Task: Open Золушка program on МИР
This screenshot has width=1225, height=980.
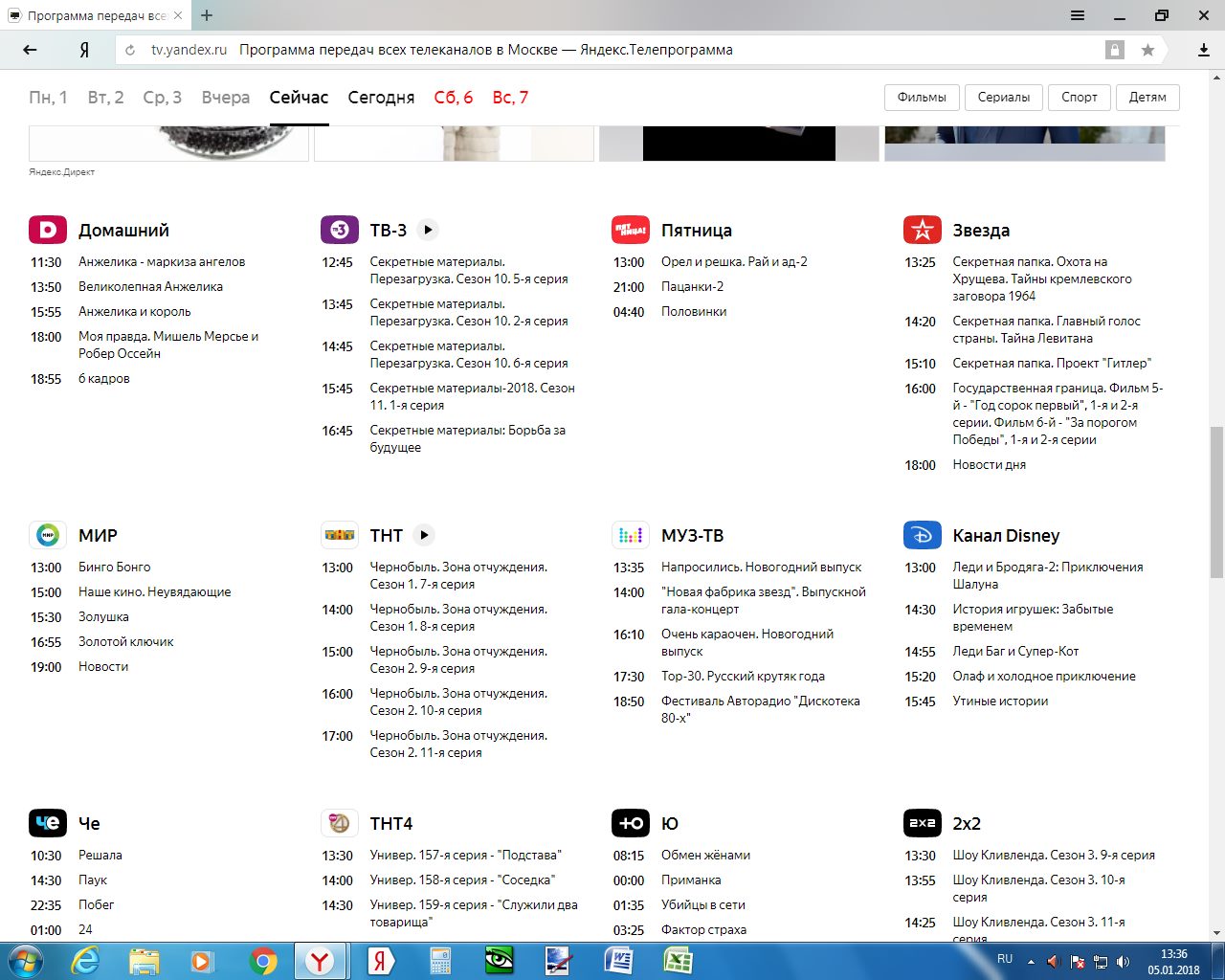Action: coord(103,616)
